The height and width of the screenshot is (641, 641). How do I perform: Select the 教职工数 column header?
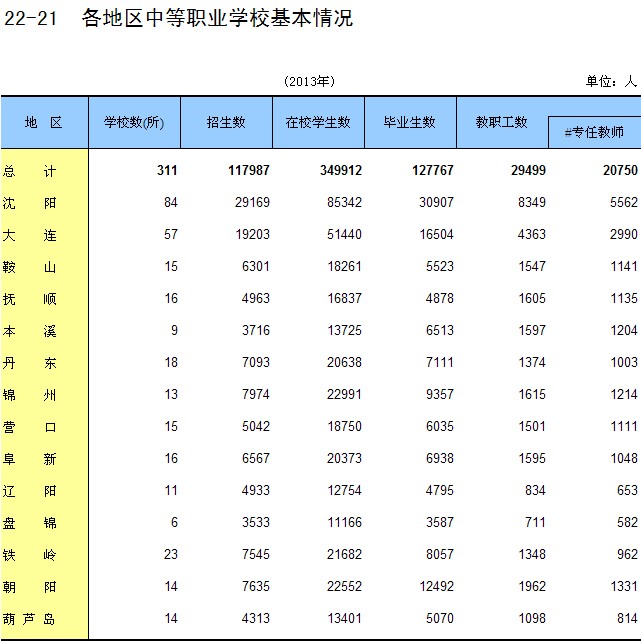point(502,122)
